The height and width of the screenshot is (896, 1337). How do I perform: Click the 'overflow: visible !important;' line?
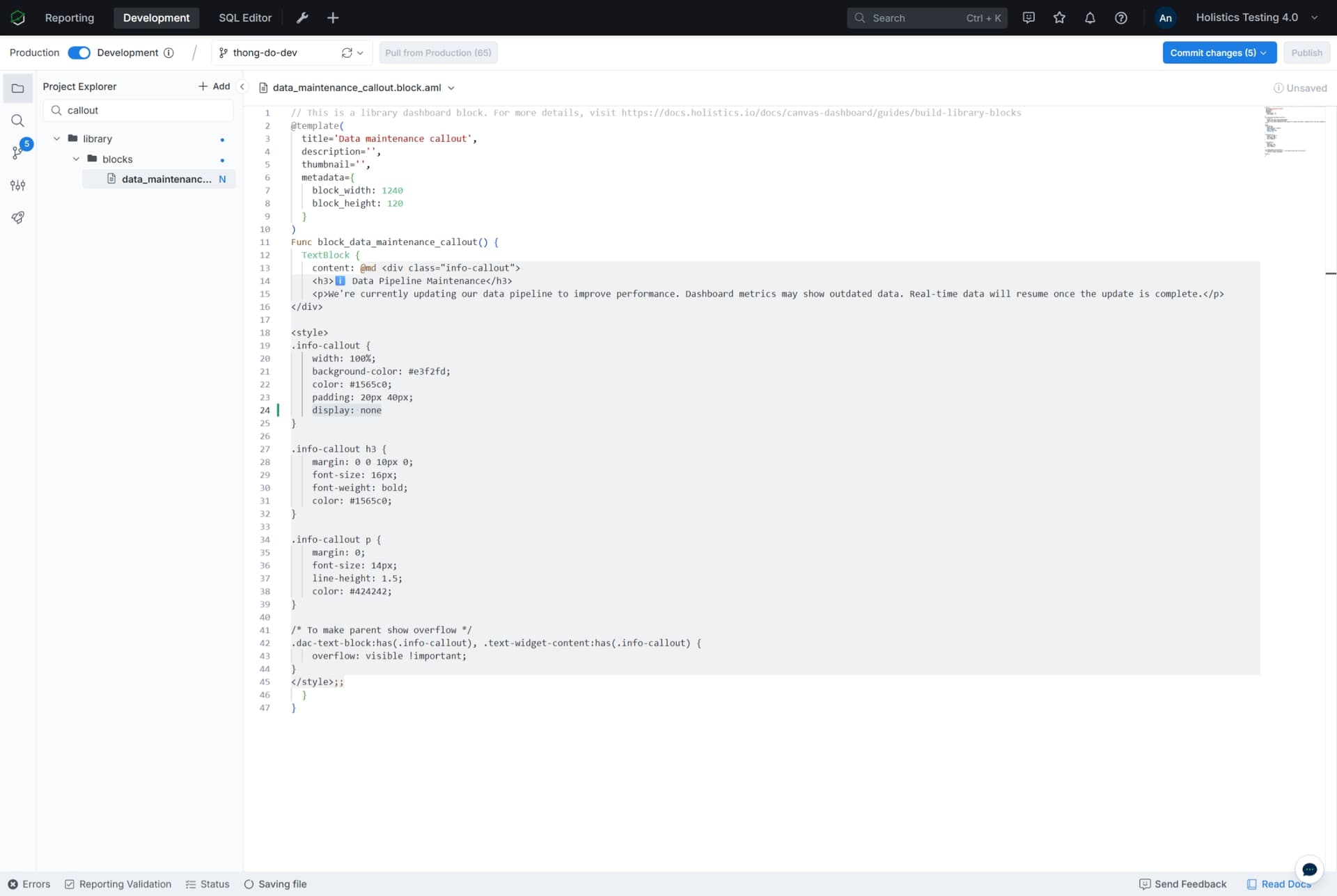click(389, 656)
